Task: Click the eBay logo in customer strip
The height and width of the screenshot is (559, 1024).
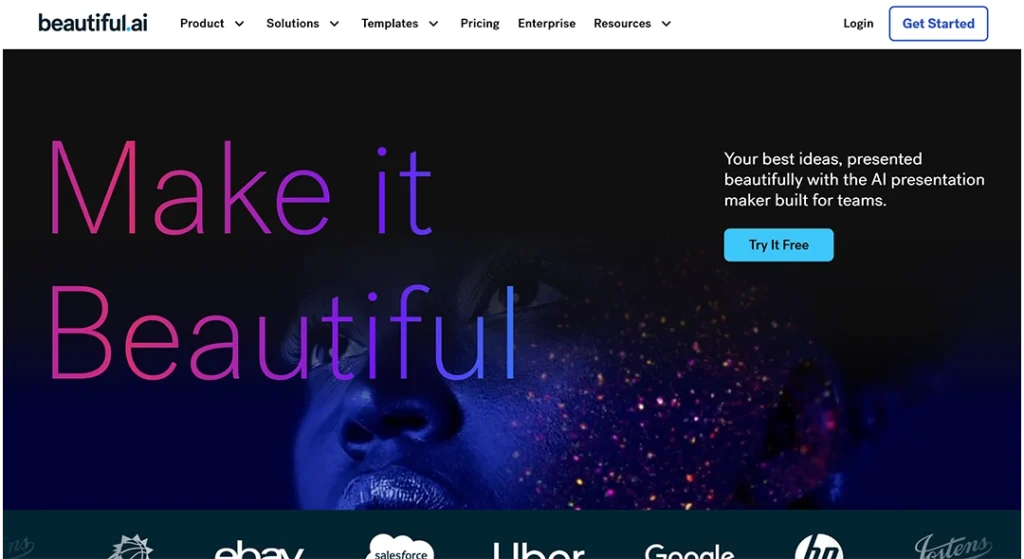Action: click(259, 549)
